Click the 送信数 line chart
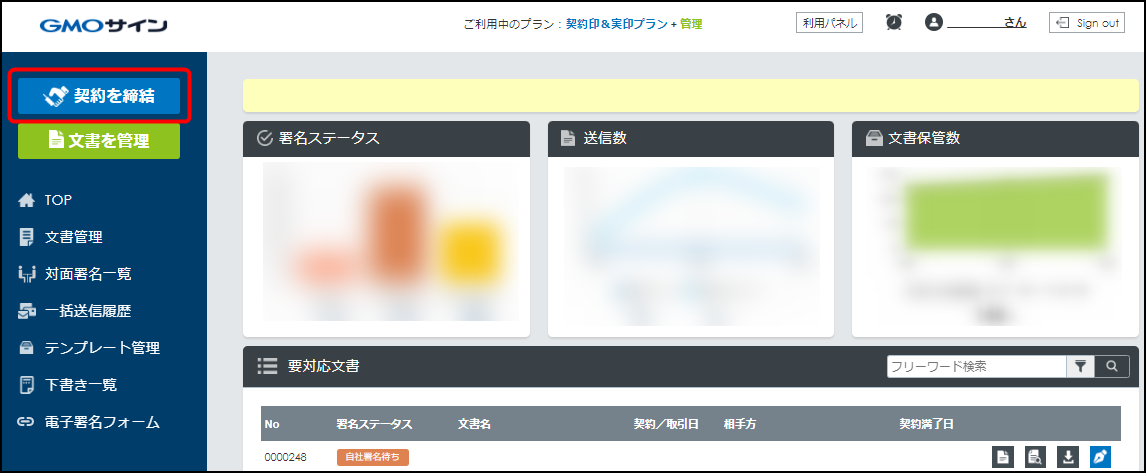The height and width of the screenshot is (473, 1146). tap(691, 246)
